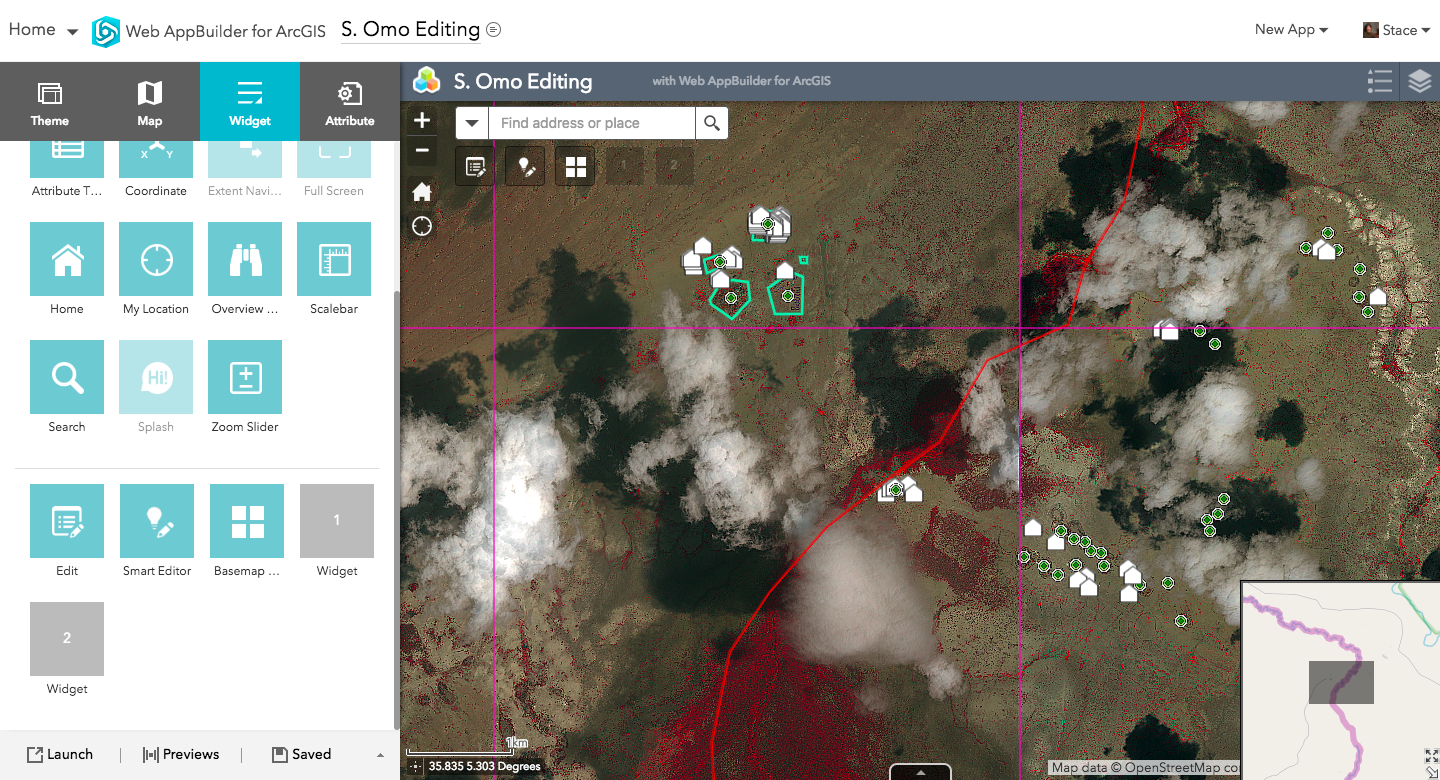This screenshot has height=780, width=1440.
Task: Open the Home dropdown menu
Action: coord(43,30)
